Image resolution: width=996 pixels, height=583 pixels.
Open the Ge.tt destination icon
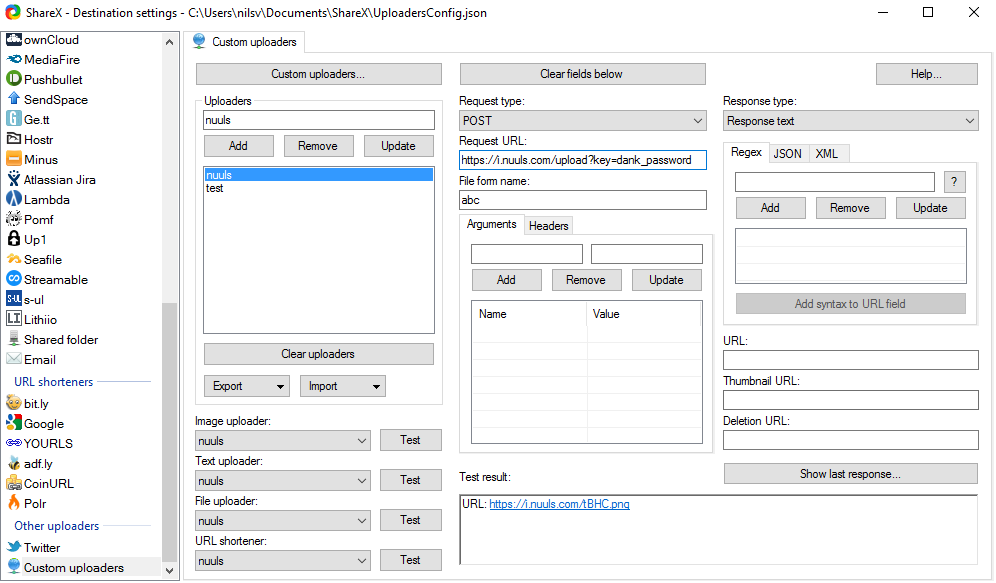point(13,119)
